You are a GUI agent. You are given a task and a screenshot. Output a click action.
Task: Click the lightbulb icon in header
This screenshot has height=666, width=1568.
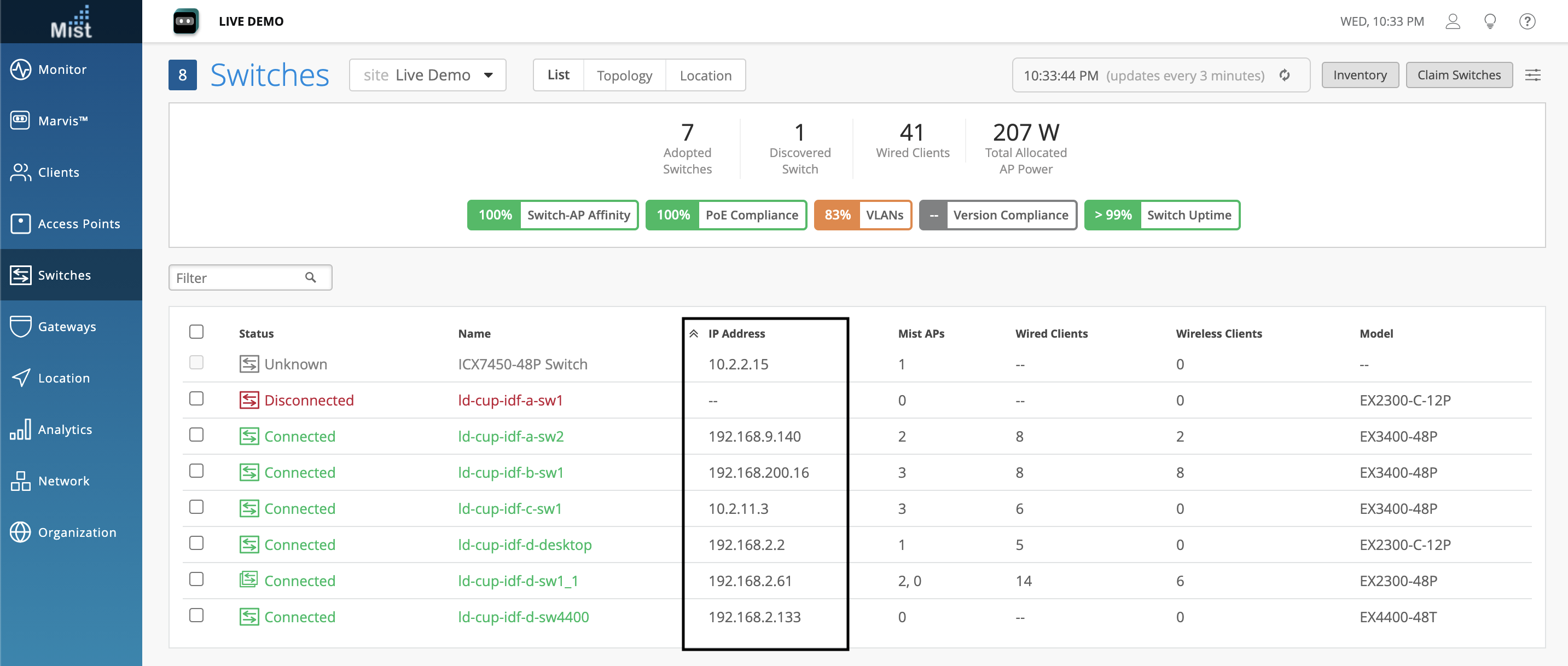point(1489,21)
